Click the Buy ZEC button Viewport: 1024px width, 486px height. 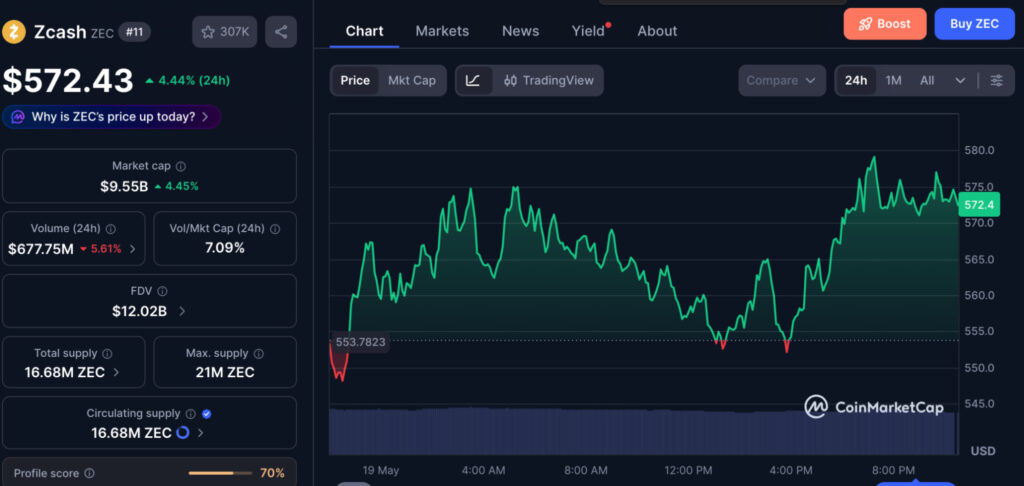click(974, 24)
